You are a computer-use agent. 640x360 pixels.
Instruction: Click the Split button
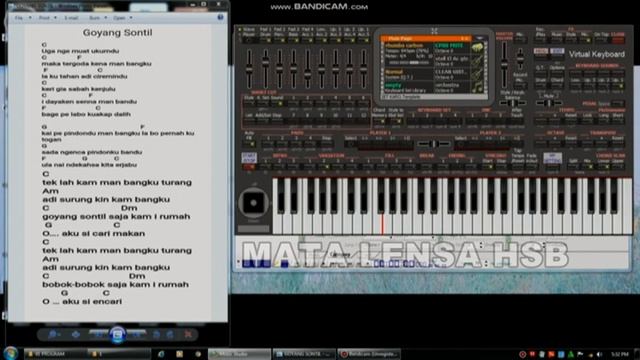573,167
